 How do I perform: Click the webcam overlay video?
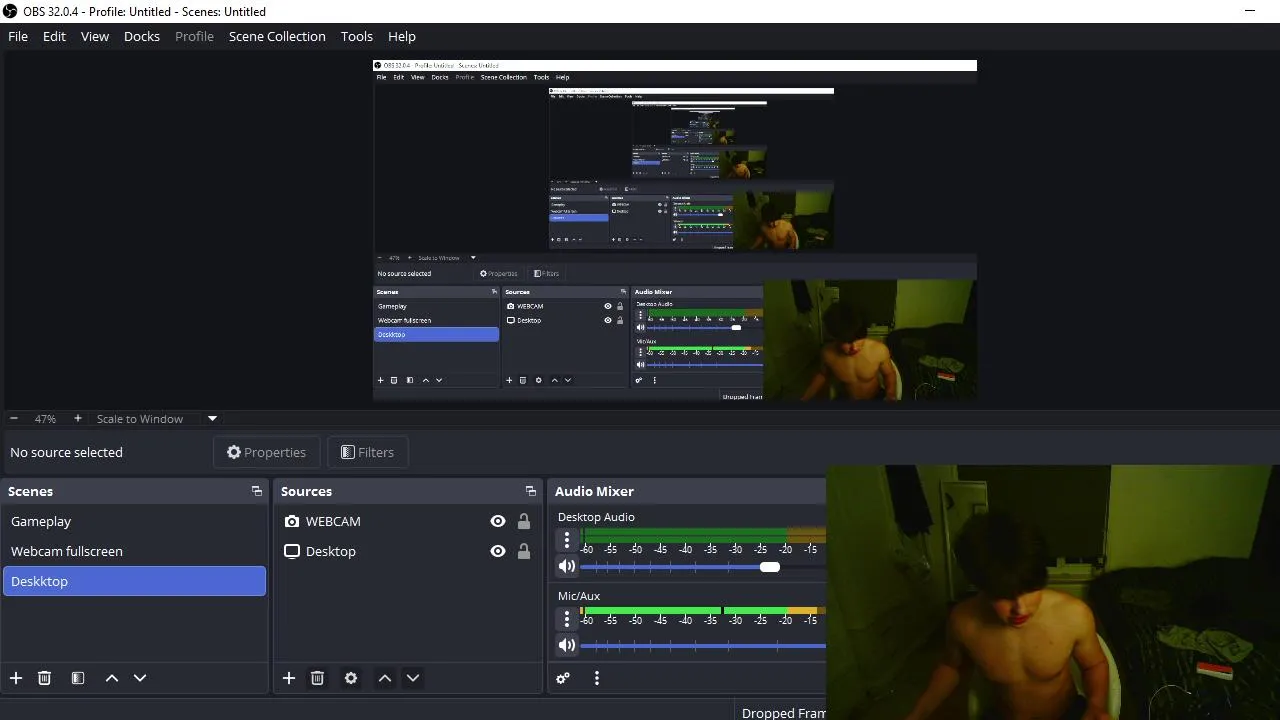tap(1053, 592)
